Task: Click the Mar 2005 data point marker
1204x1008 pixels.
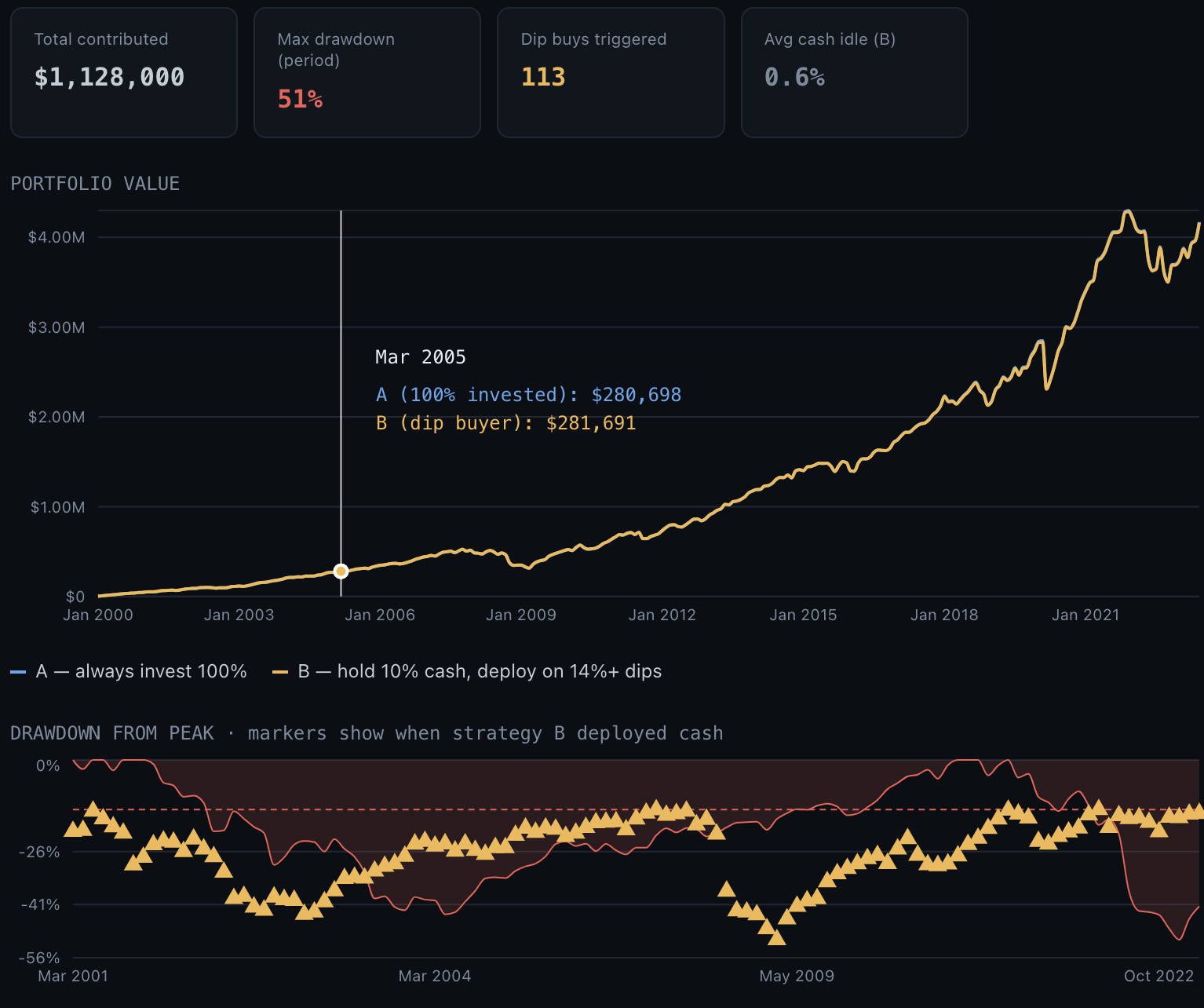Action: [x=341, y=571]
